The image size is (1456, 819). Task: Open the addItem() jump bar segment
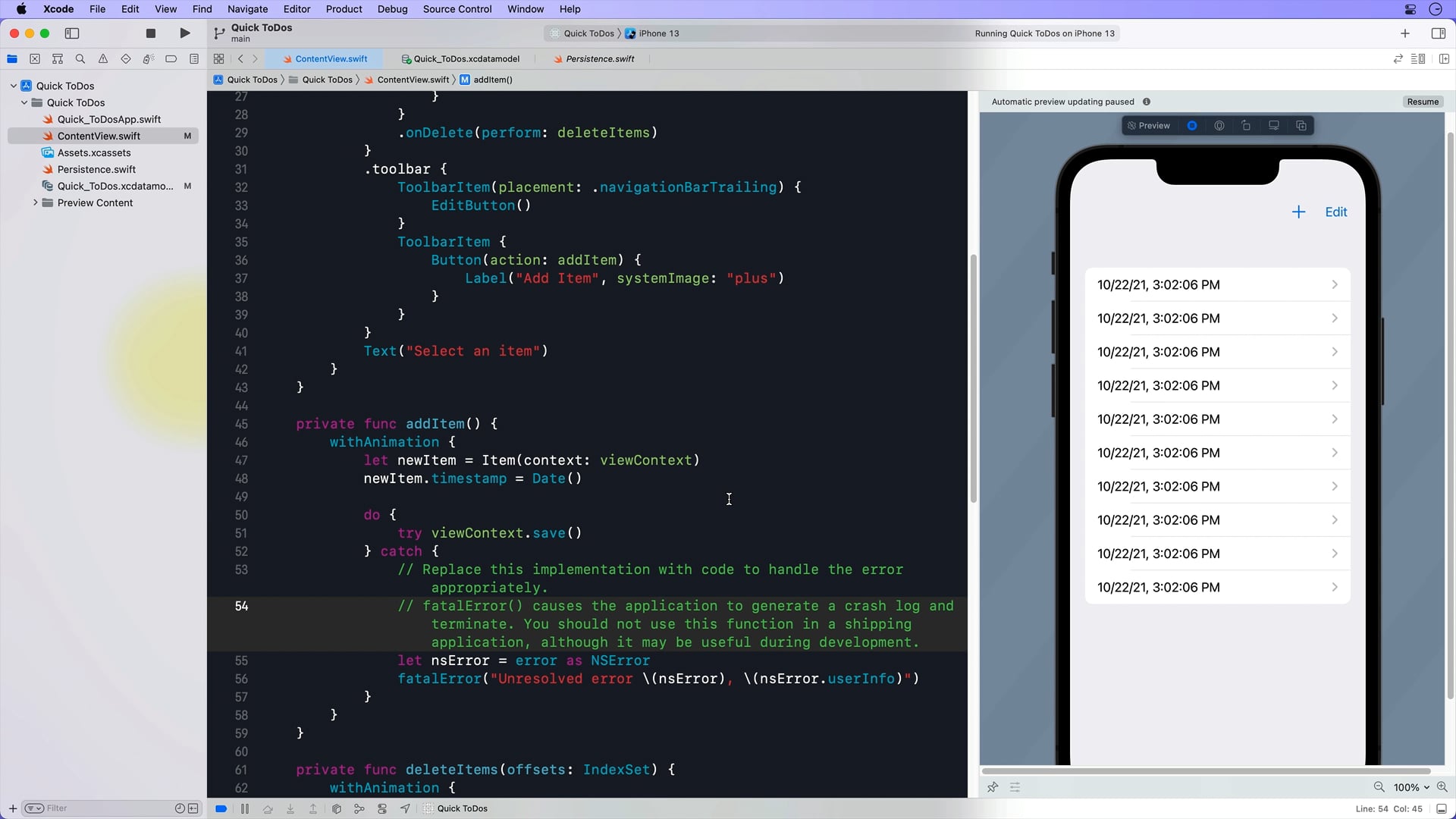click(x=486, y=80)
